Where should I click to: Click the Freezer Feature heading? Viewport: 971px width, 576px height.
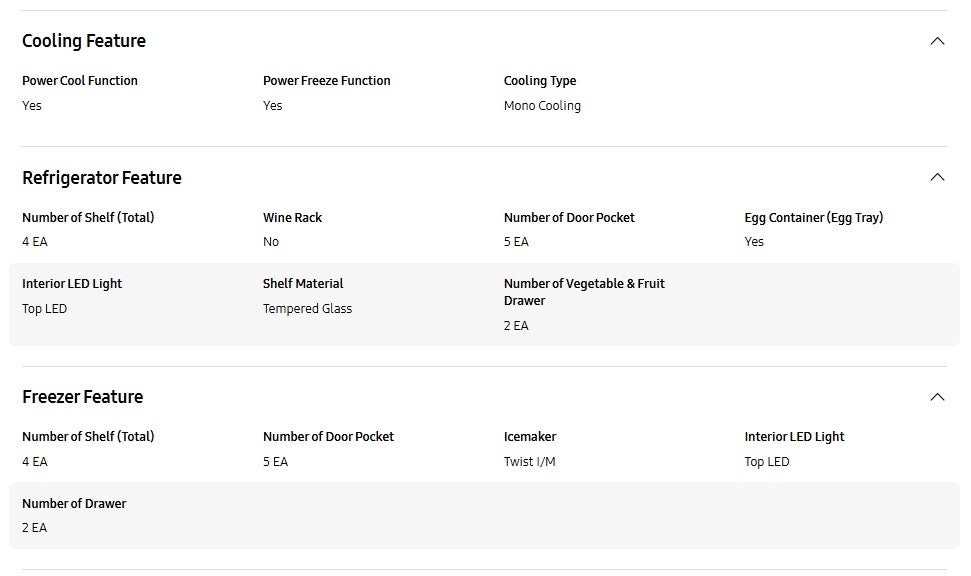coord(83,396)
